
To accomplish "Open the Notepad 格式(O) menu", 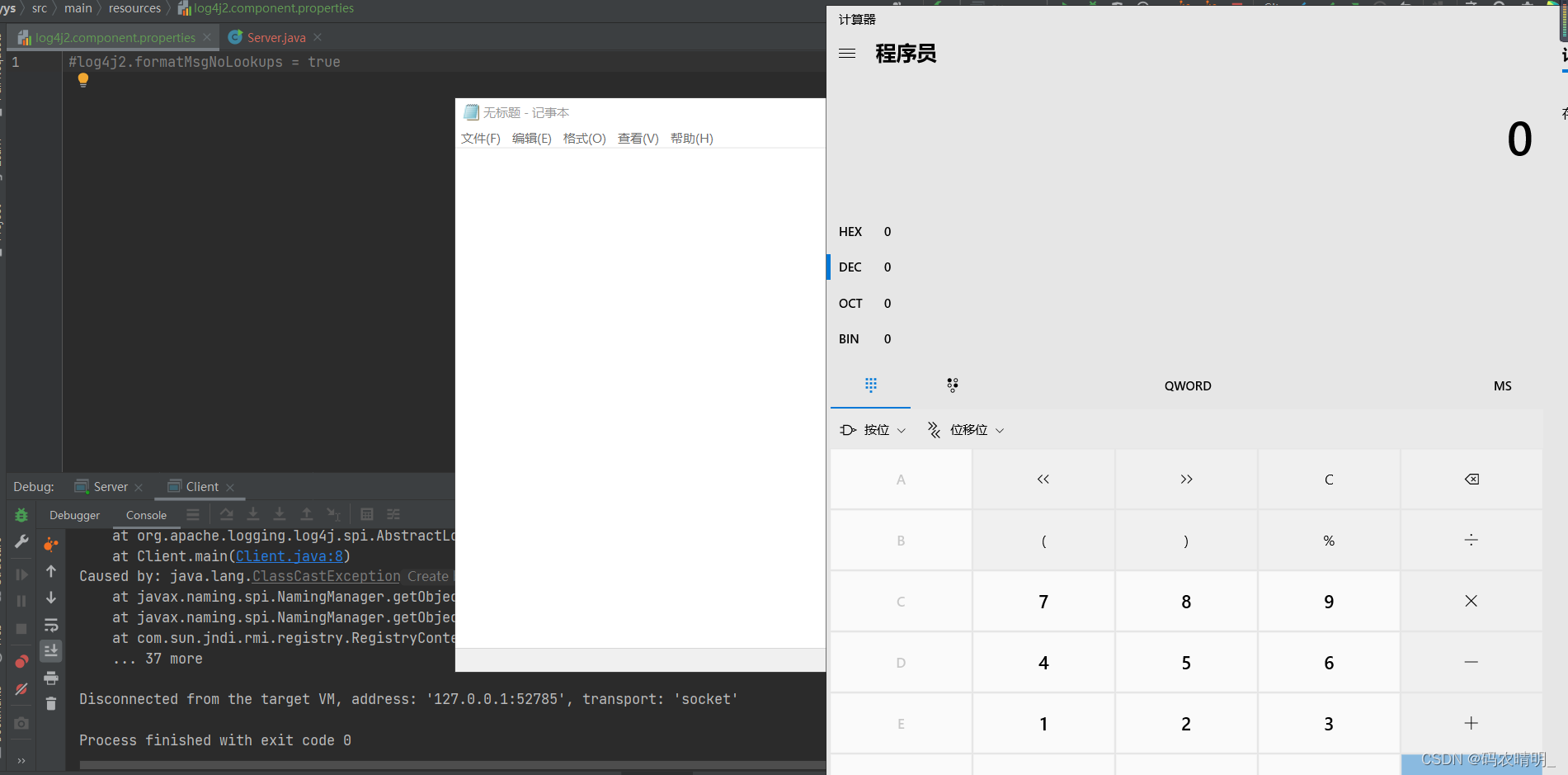I will (x=585, y=139).
